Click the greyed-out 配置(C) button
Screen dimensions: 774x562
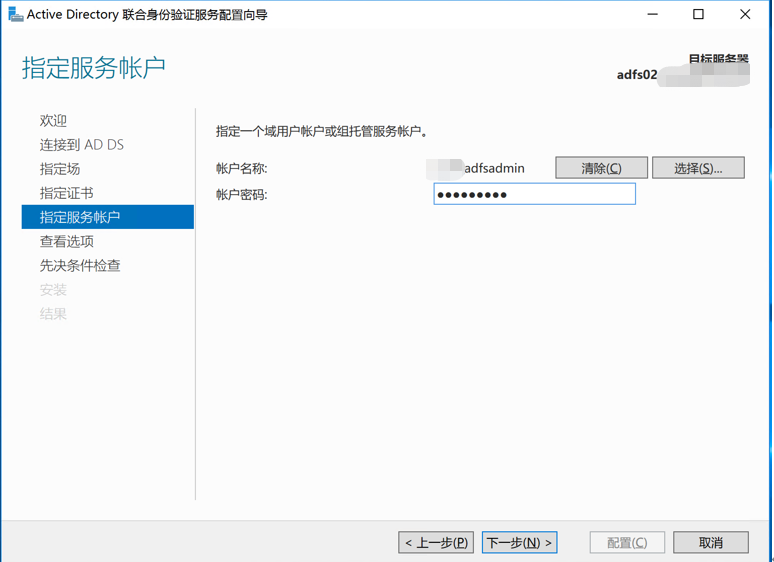[x=627, y=543]
